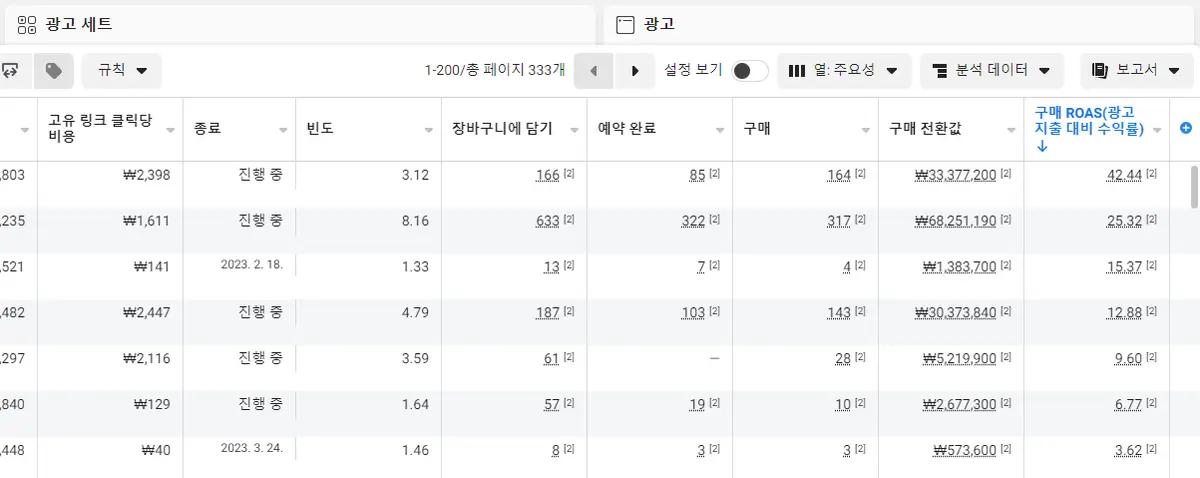Viewport: 1200px width, 478px height.
Task: Open 구매 ROAS column menu arrow
Action: coord(1157,130)
